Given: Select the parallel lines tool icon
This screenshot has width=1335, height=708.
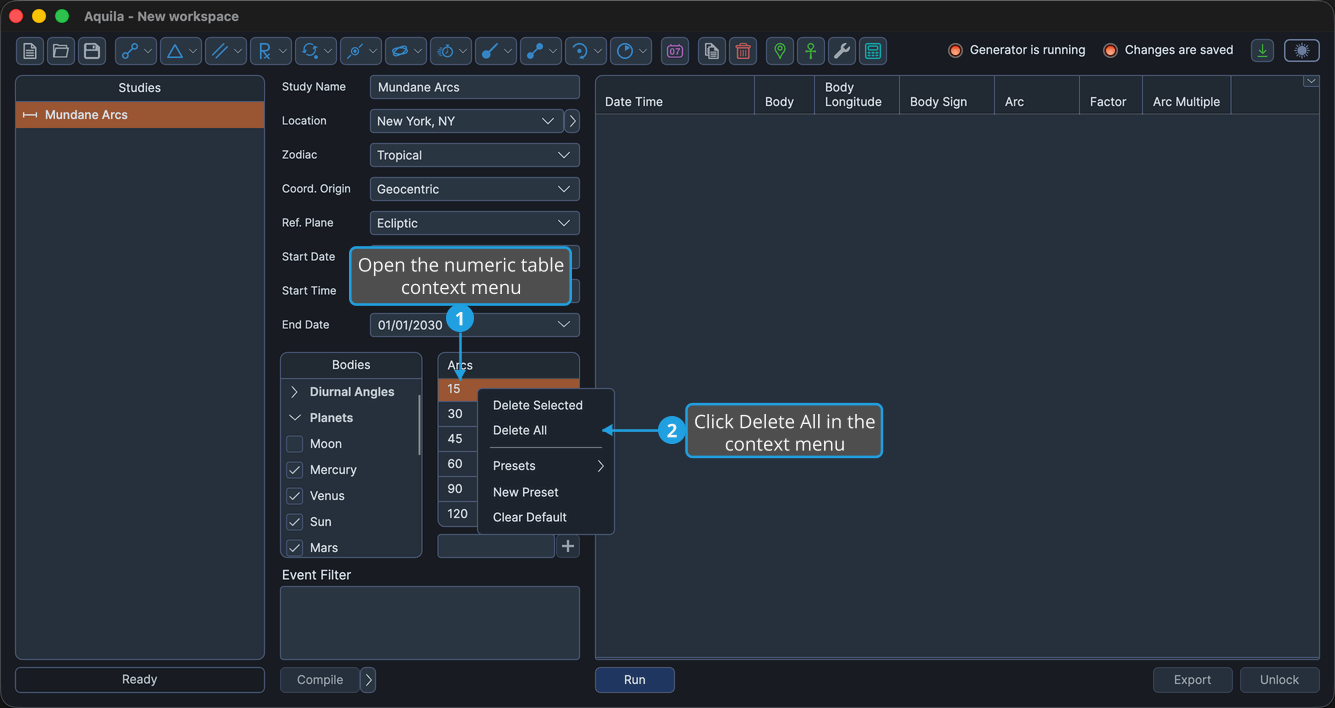Looking at the screenshot, I should click(x=219, y=51).
